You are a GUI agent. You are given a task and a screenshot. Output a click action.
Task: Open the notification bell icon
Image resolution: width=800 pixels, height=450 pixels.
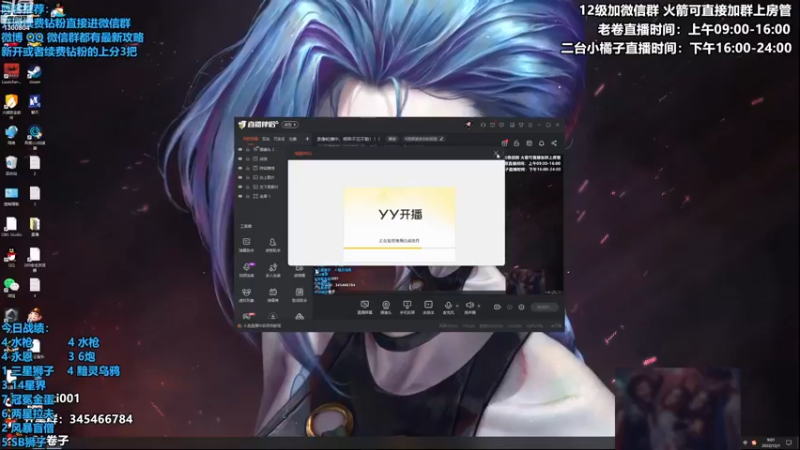(541, 143)
